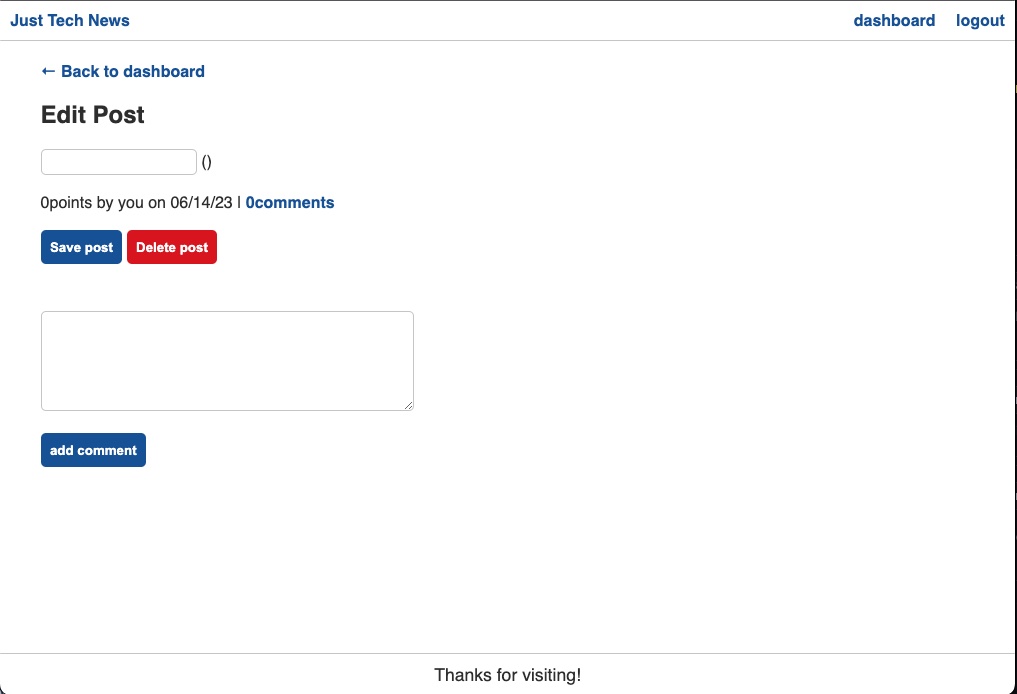Screen dimensions: 1017x694
Task: Click the Delete post button
Action: click(x=171, y=247)
